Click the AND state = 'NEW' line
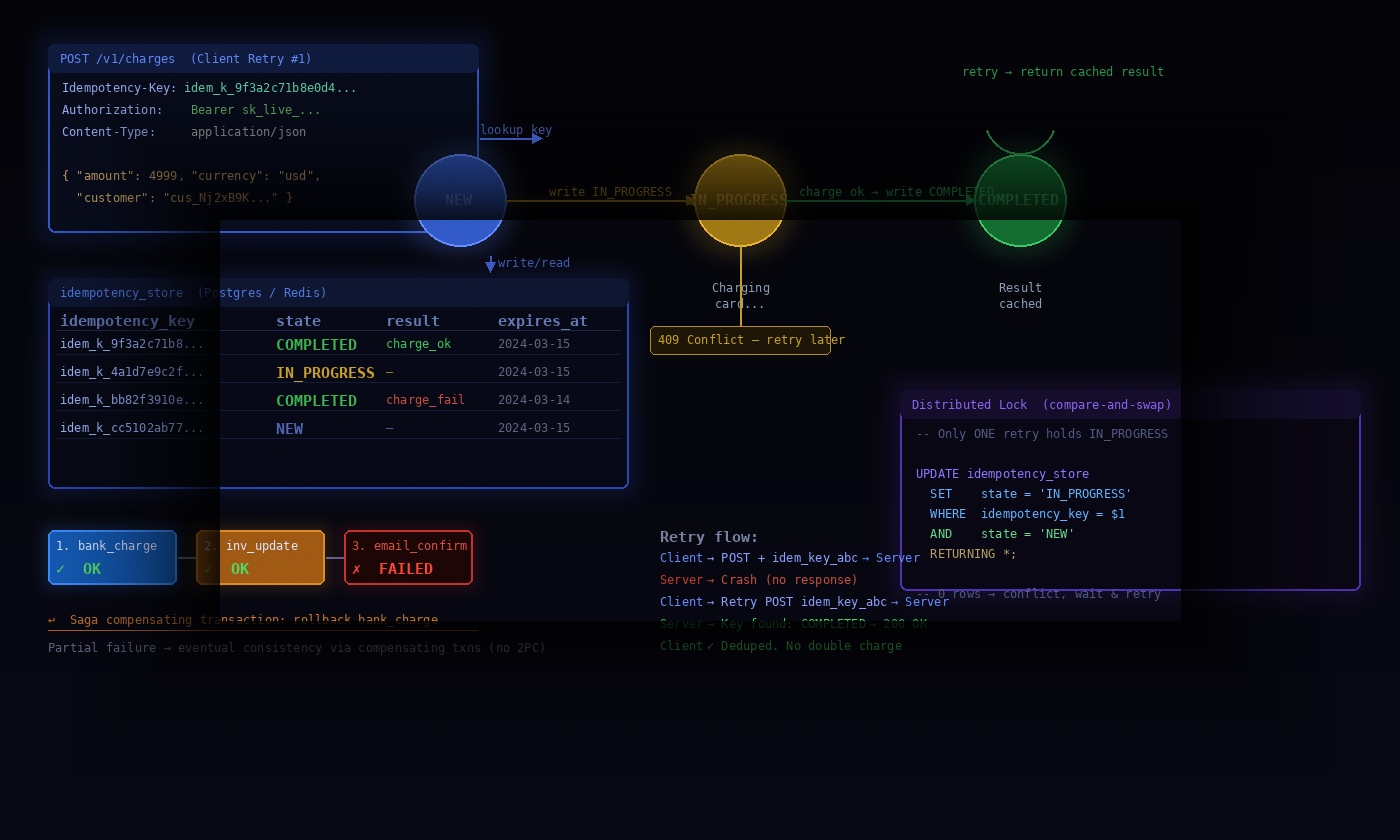The image size is (1400, 840). click(x=1002, y=534)
